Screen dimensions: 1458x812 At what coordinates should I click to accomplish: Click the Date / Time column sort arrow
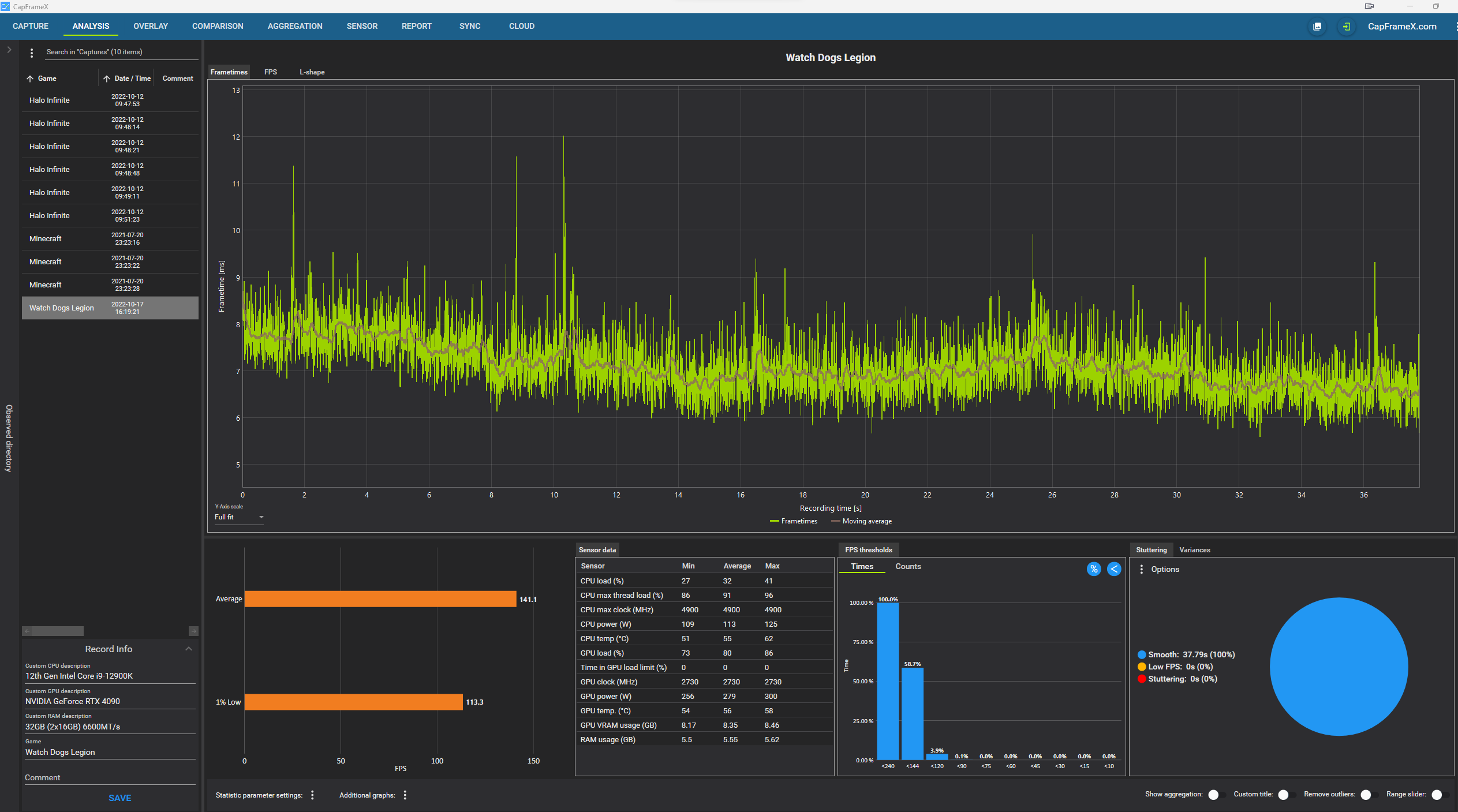107,78
